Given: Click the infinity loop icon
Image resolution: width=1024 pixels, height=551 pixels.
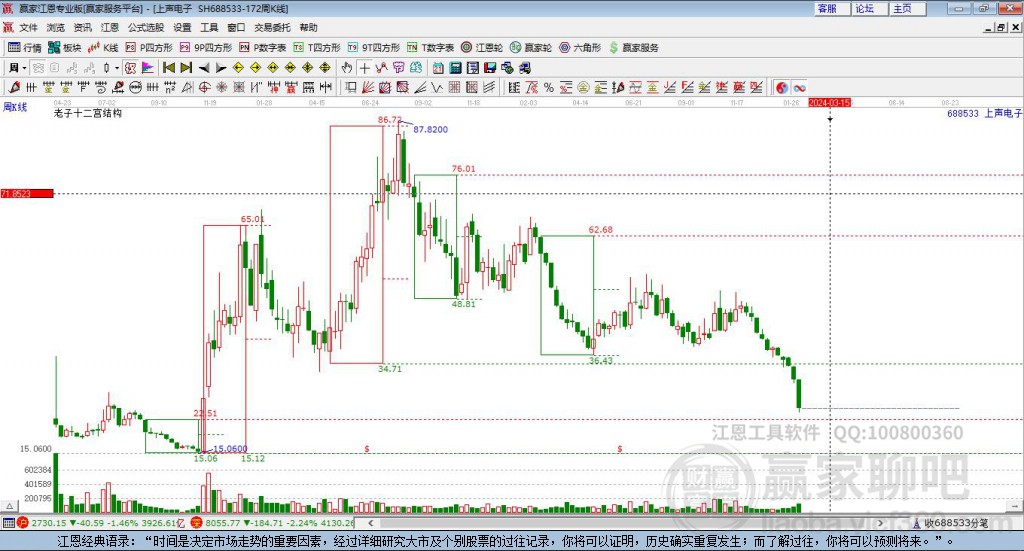Looking at the screenshot, I should pyautogui.click(x=799, y=87).
